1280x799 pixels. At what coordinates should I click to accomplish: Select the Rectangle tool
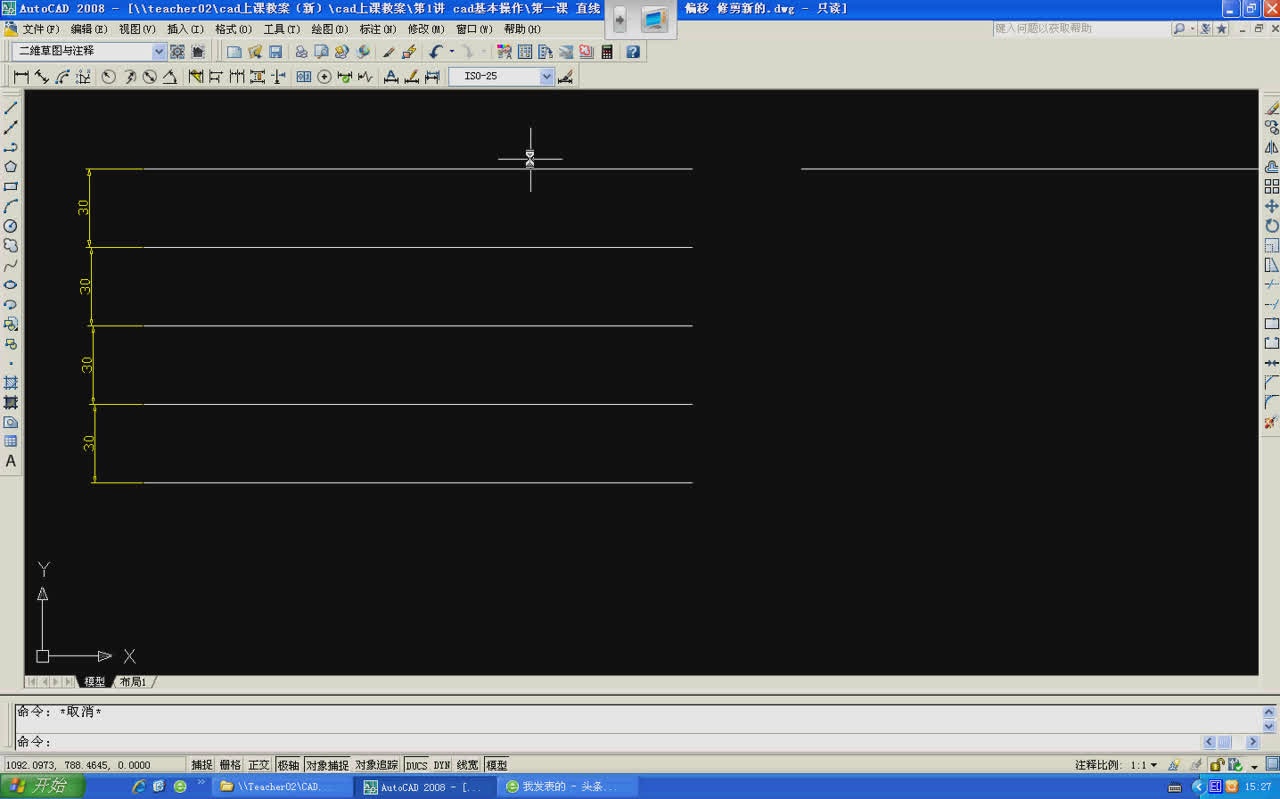click(11, 187)
